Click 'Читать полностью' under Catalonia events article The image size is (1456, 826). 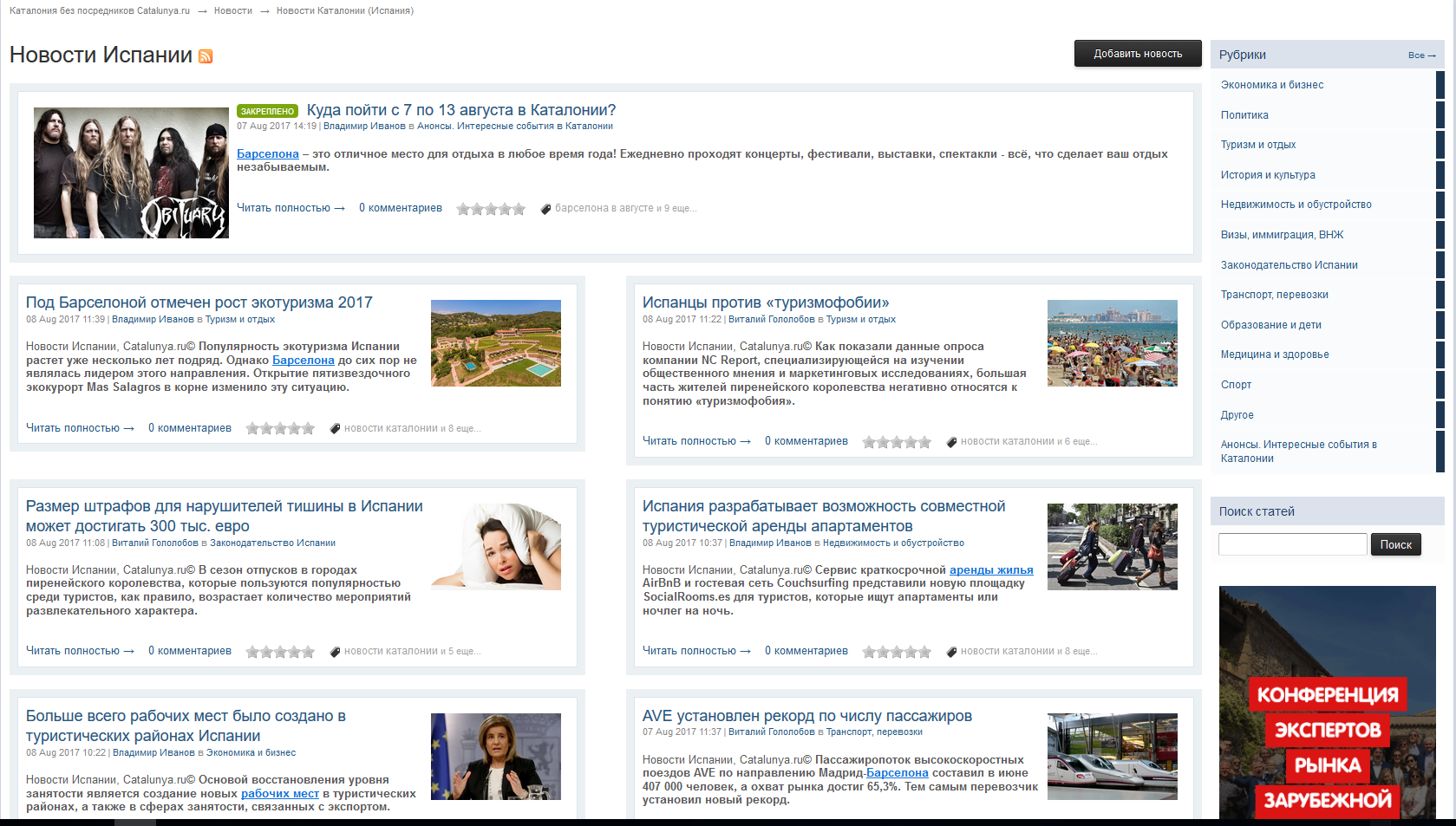(291, 208)
